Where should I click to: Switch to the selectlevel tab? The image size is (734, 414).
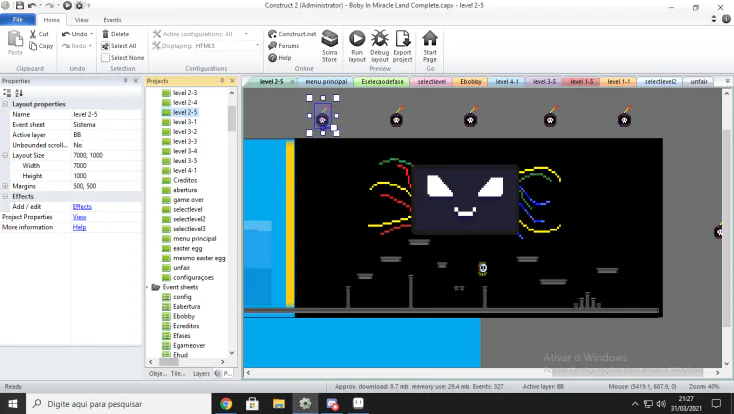tap(431, 81)
